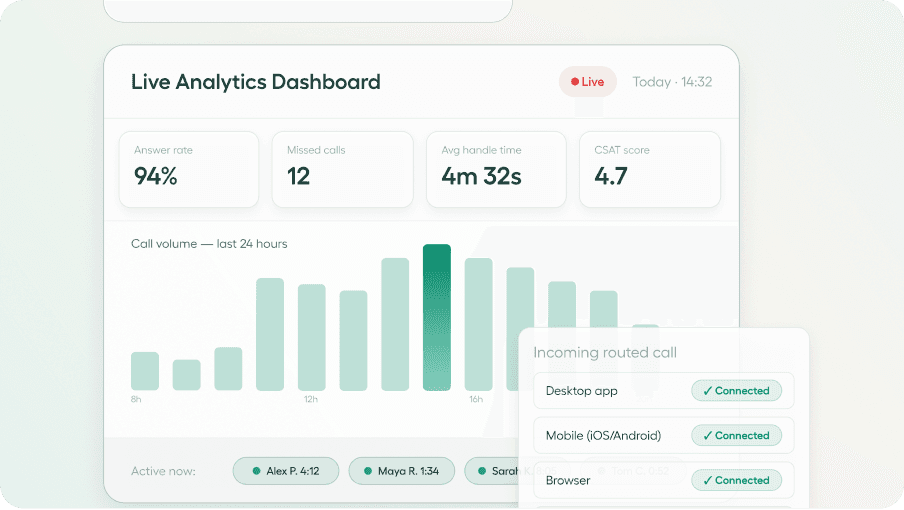Click the 12h axis label
The width and height of the screenshot is (904, 510).
coord(311,399)
